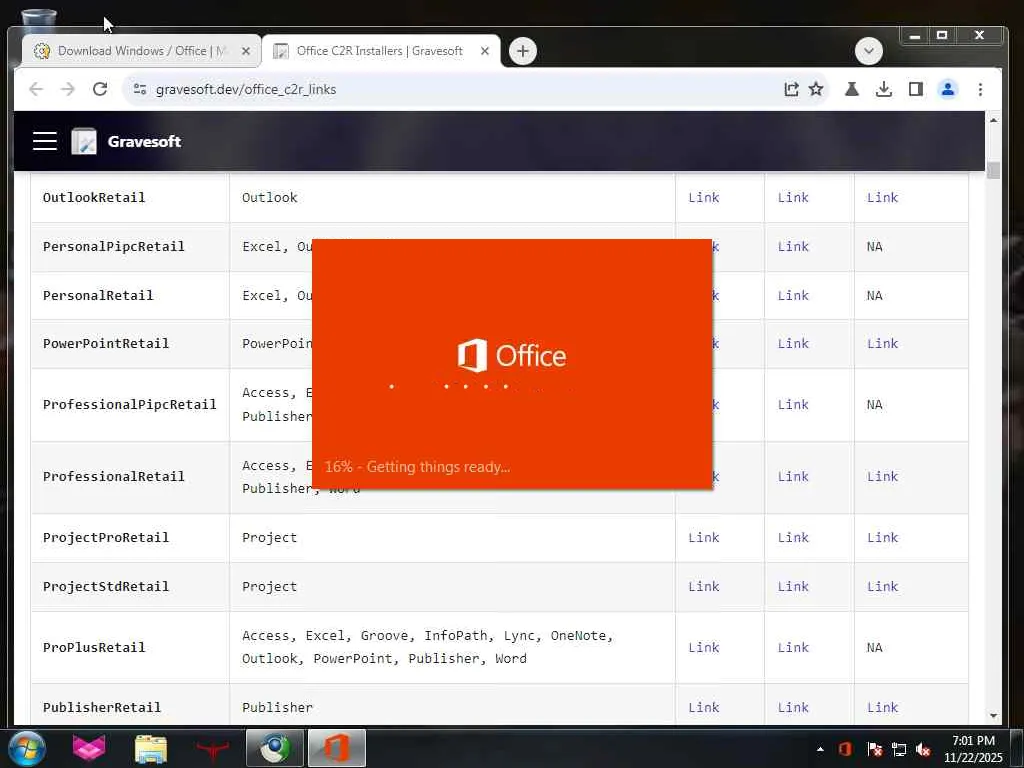The image size is (1024, 768).
Task: Click the page scrollbar thumb
Action: pyautogui.click(x=993, y=170)
